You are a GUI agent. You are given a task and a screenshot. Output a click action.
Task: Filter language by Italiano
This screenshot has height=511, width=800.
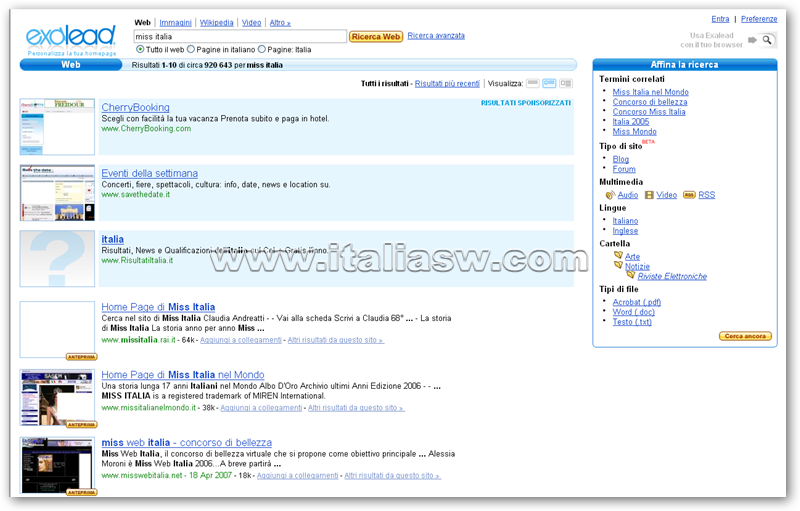[x=625, y=221]
